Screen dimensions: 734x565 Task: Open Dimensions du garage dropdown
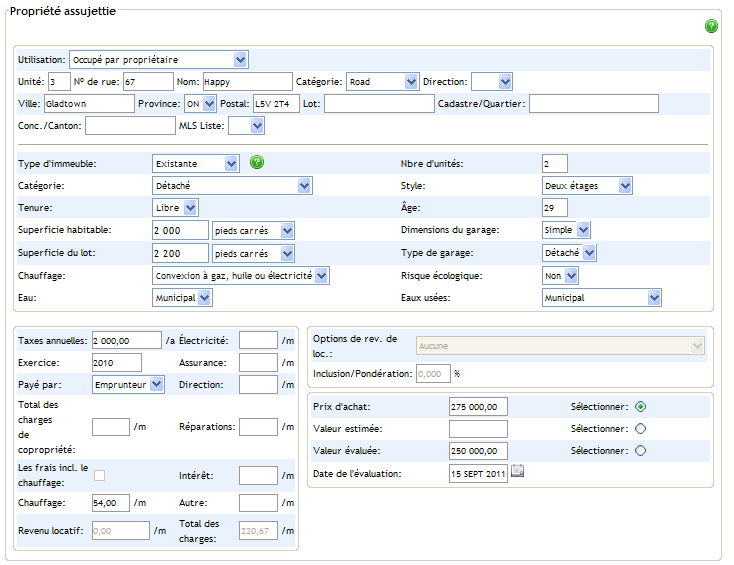point(566,230)
